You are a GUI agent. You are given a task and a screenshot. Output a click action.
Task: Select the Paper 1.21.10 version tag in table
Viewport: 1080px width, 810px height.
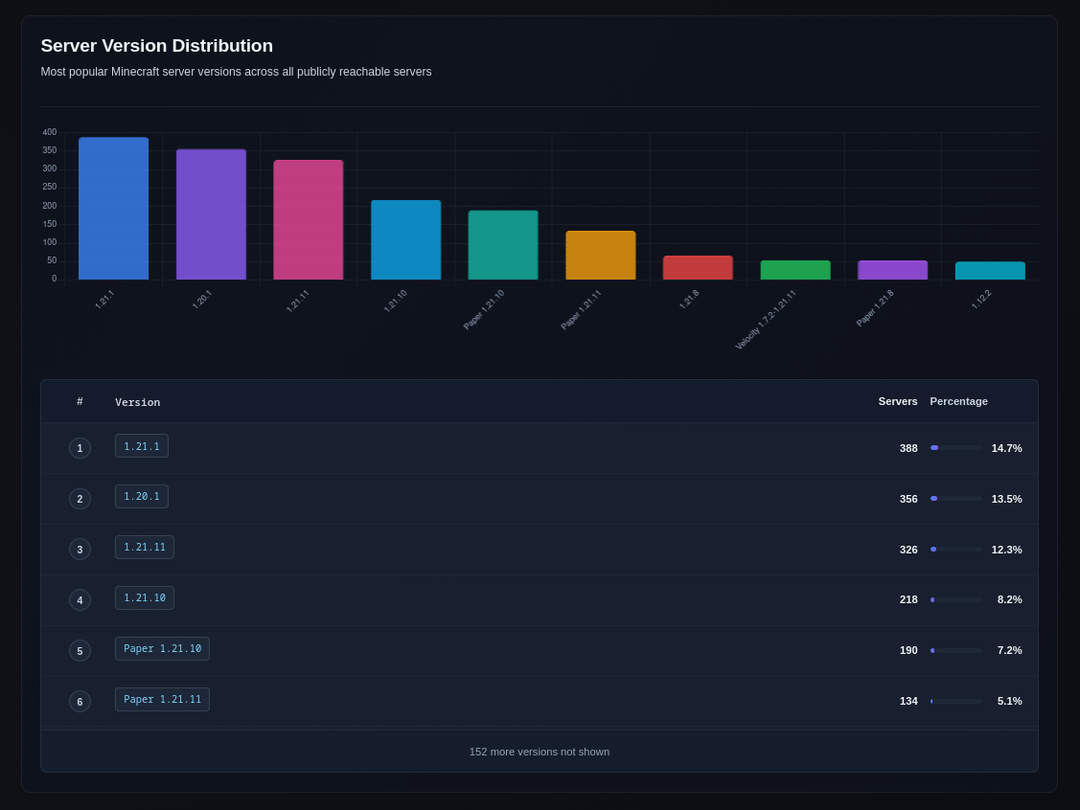click(x=162, y=649)
